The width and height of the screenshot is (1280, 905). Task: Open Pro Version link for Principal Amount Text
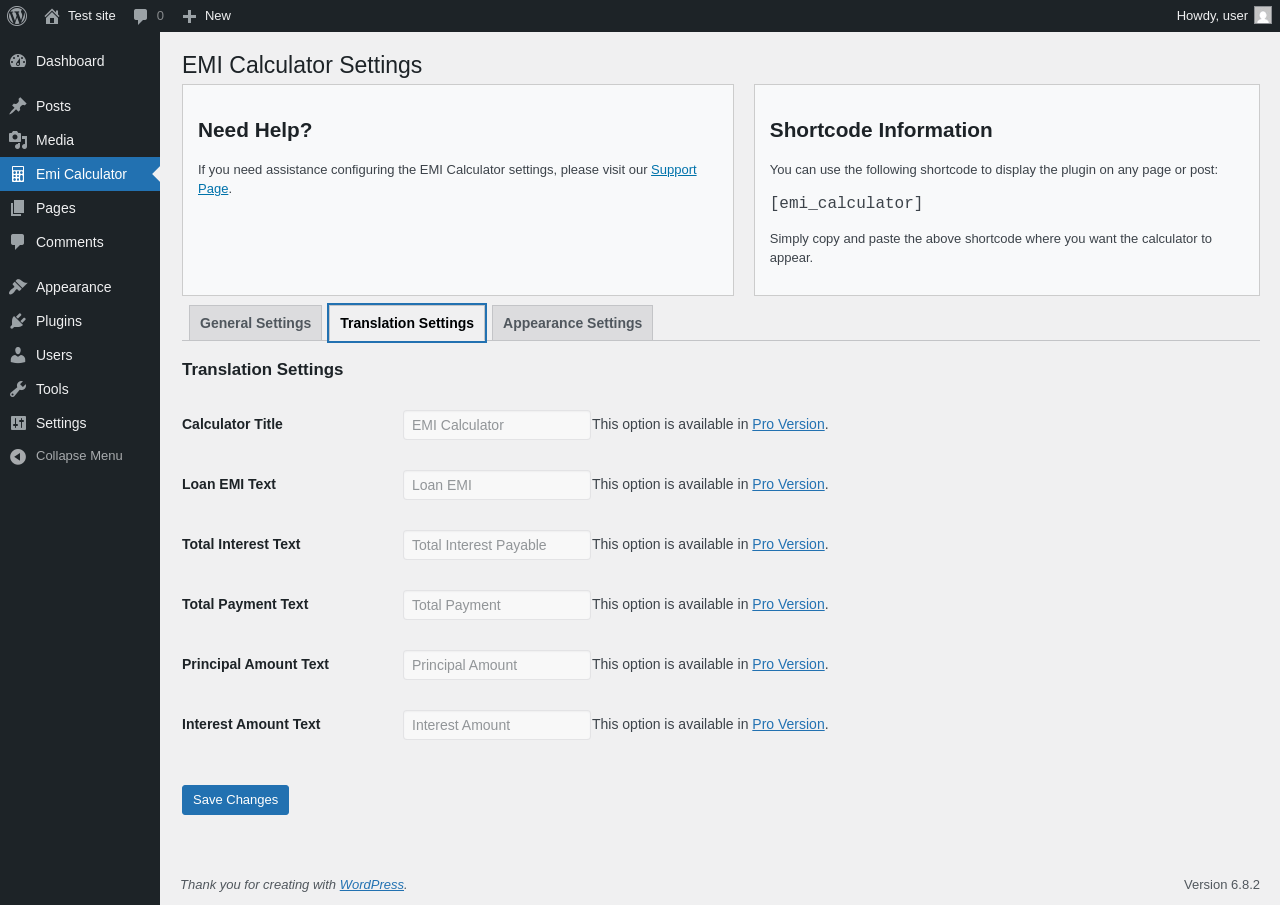coord(788,664)
